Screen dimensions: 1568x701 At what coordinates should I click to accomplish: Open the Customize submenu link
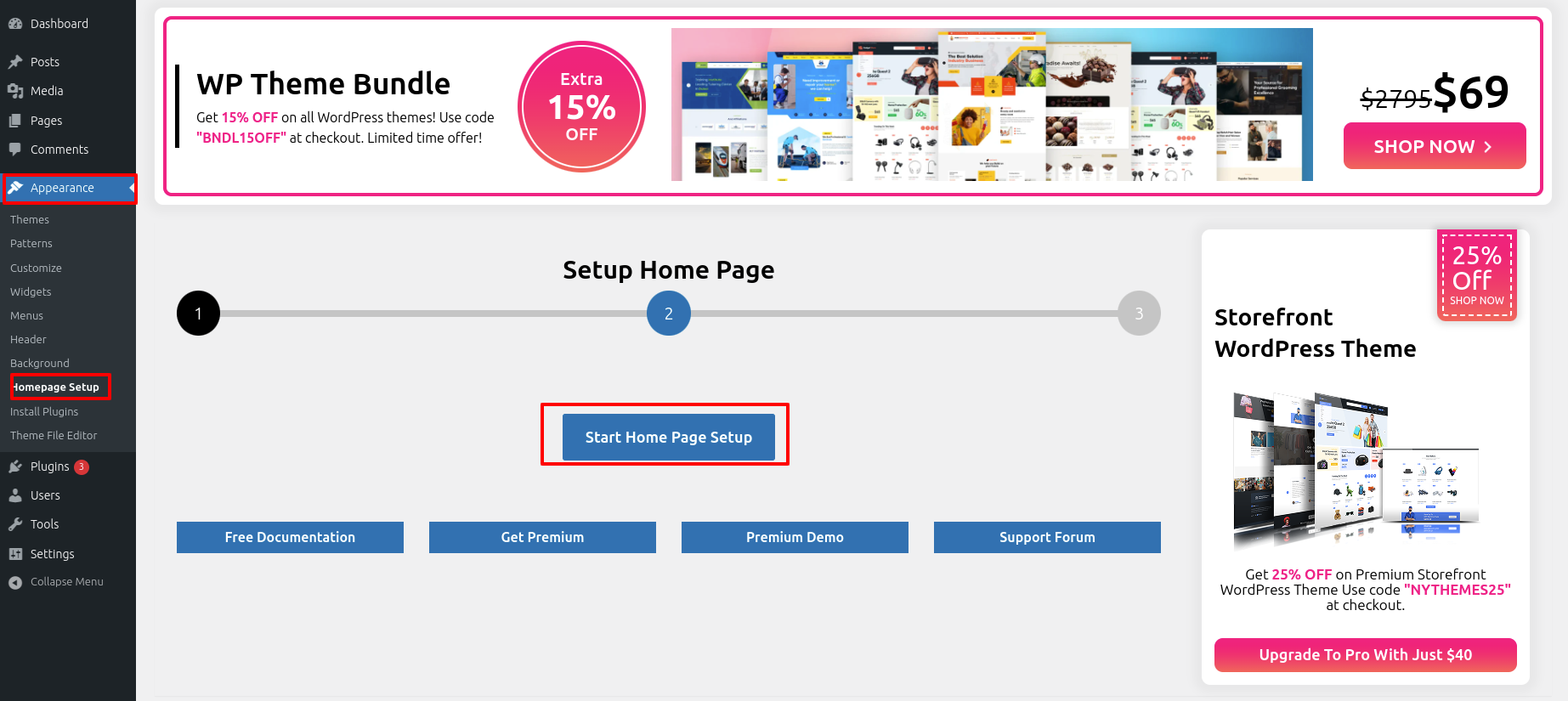[x=36, y=269]
